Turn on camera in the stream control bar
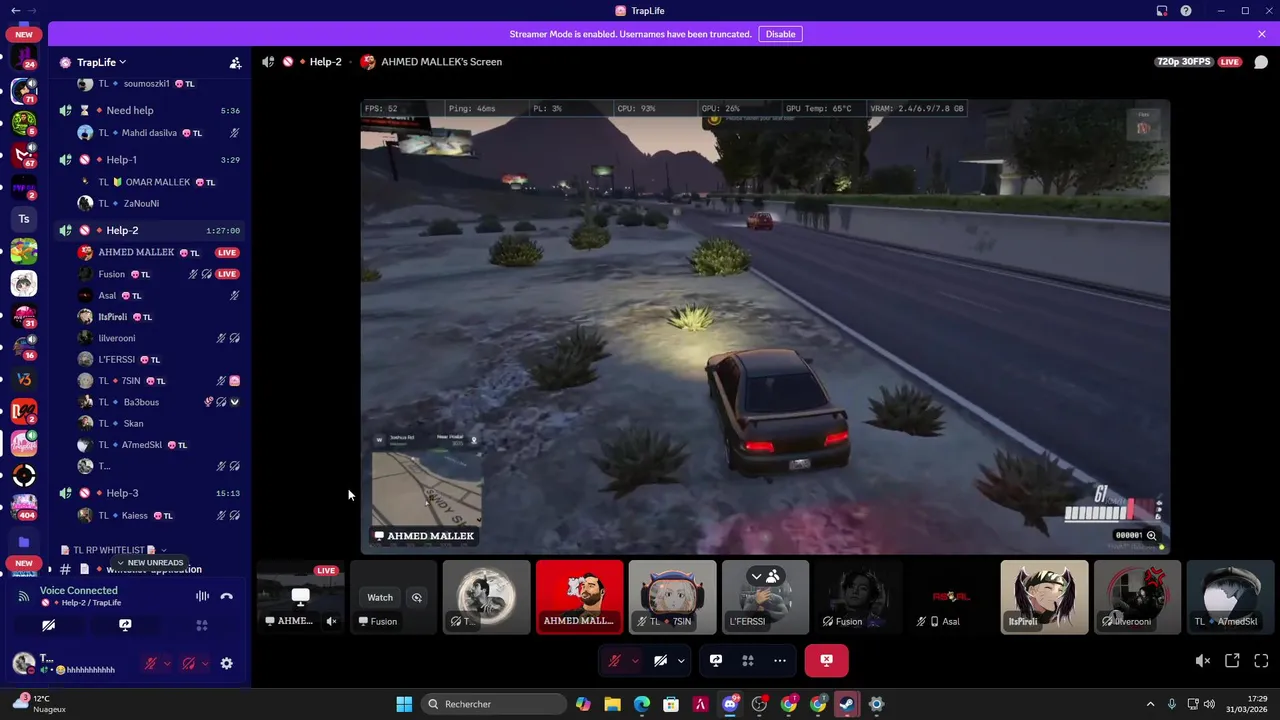1280x720 pixels. [660, 660]
